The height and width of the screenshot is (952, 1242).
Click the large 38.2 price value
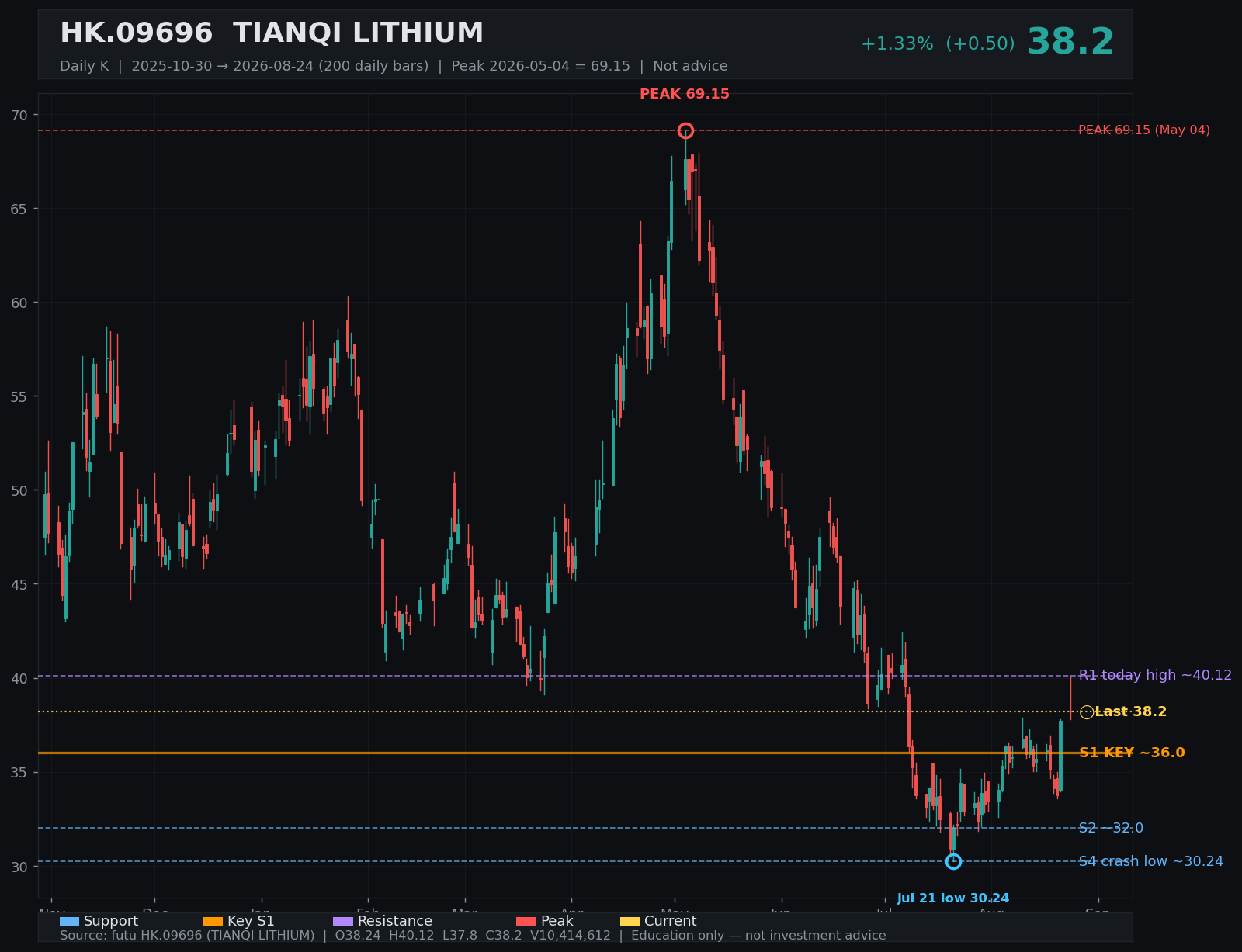1070,42
